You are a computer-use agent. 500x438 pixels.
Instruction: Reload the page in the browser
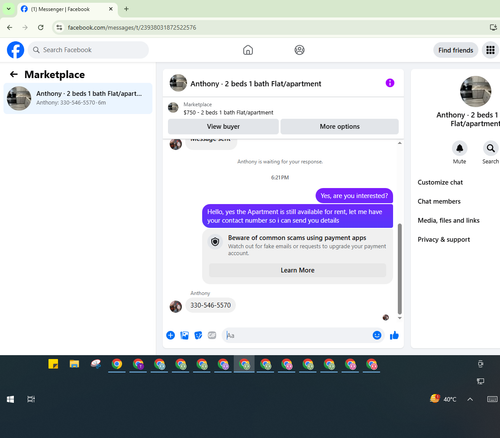click(41, 27)
